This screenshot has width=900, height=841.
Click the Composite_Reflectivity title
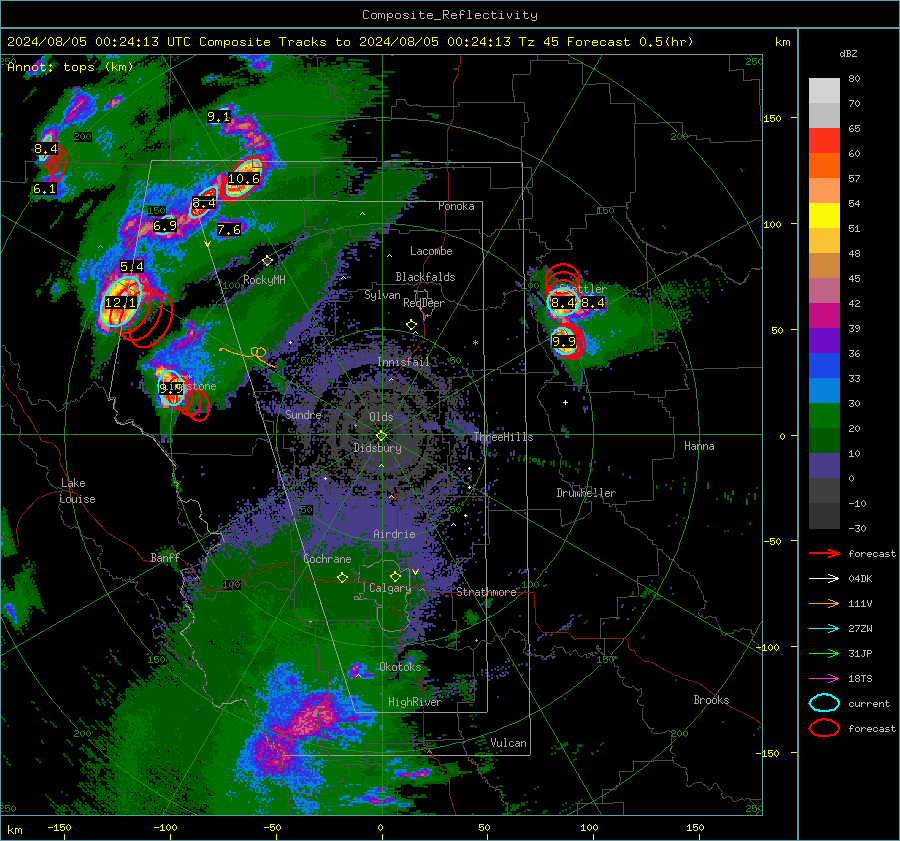point(449,15)
